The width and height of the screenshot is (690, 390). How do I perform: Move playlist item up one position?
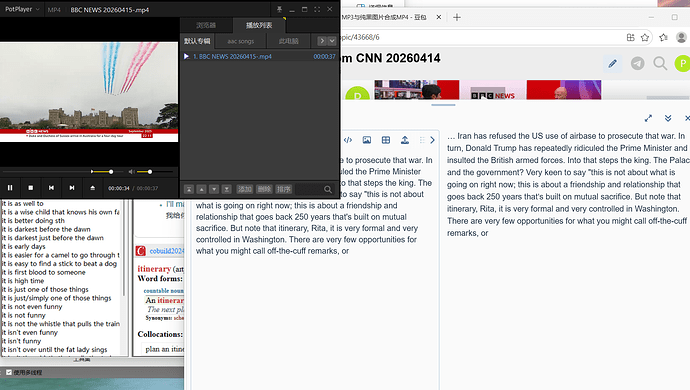pos(202,189)
